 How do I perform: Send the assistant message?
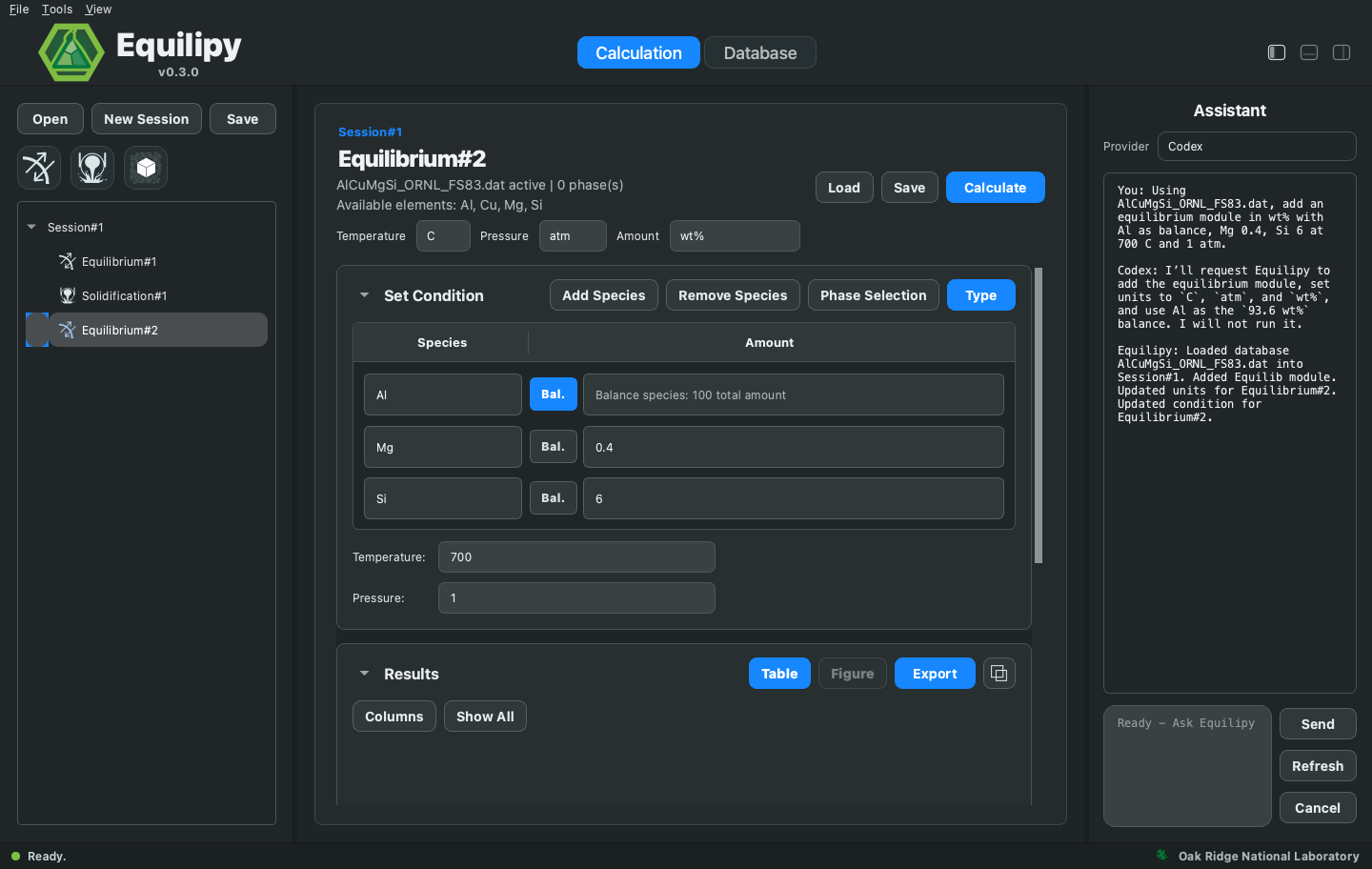coord(1318,724)
